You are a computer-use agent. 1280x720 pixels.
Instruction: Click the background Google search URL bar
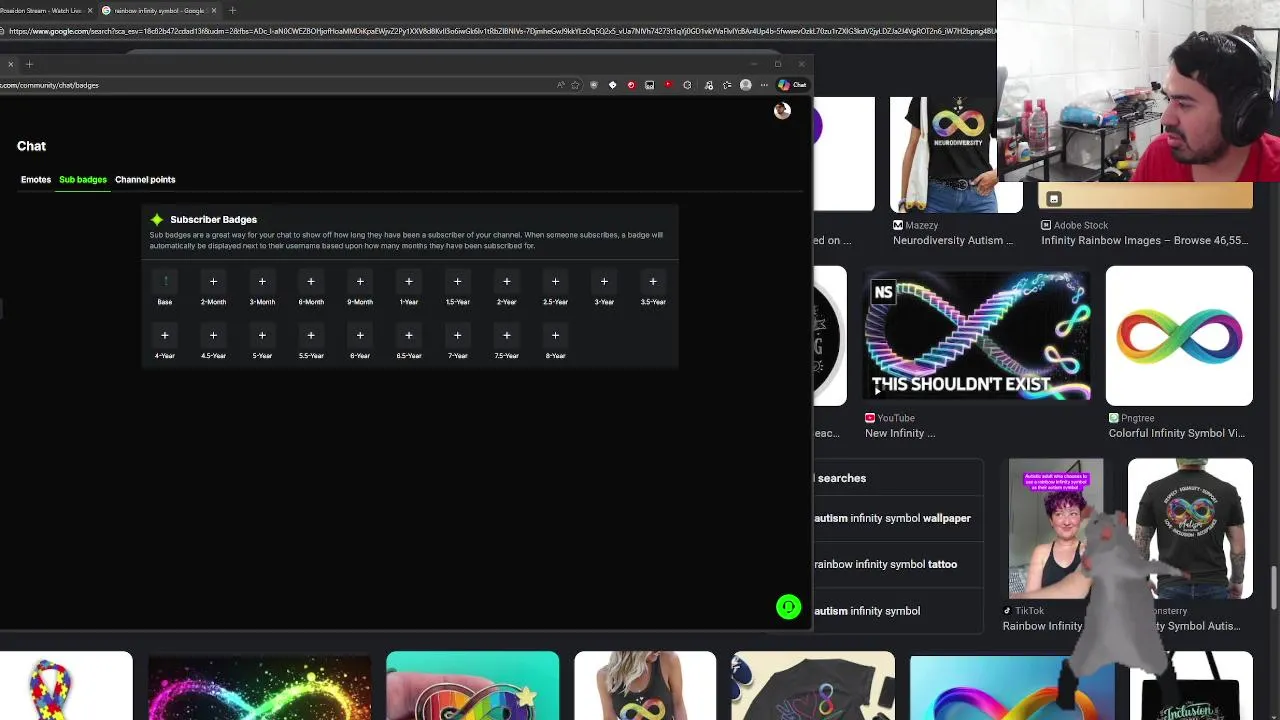500,31
